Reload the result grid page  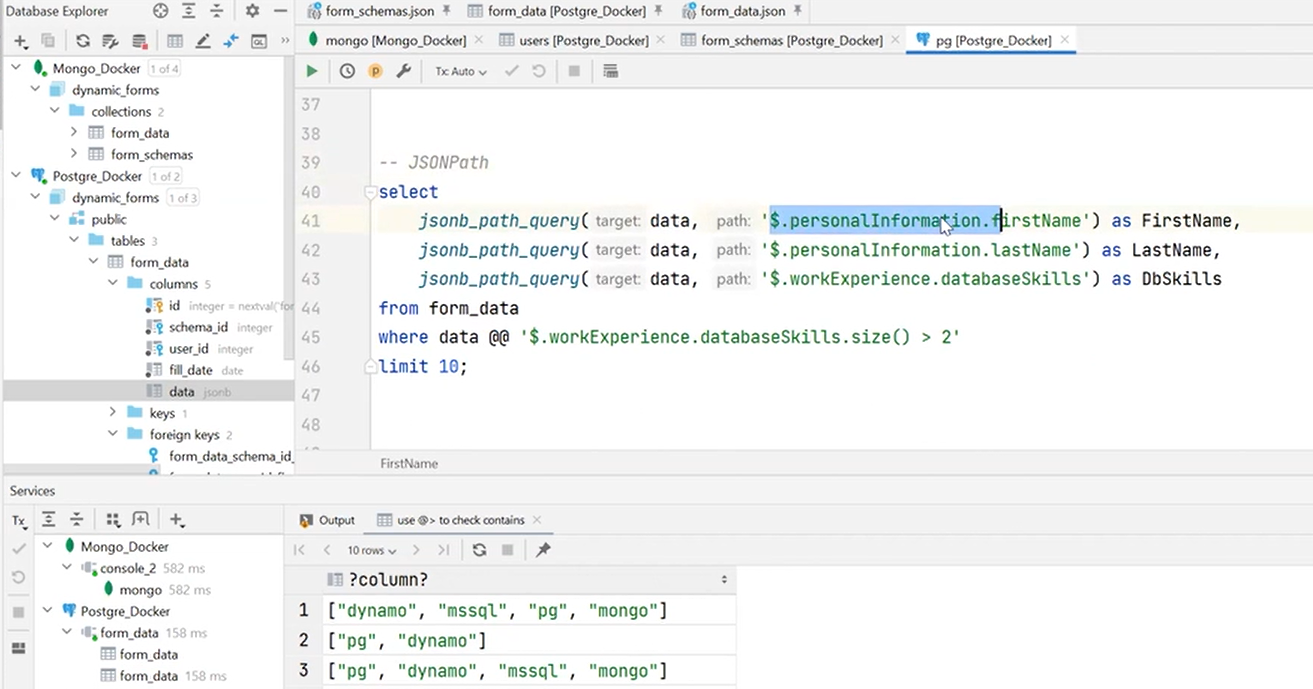pyautogui.click(x=480, y=550)
